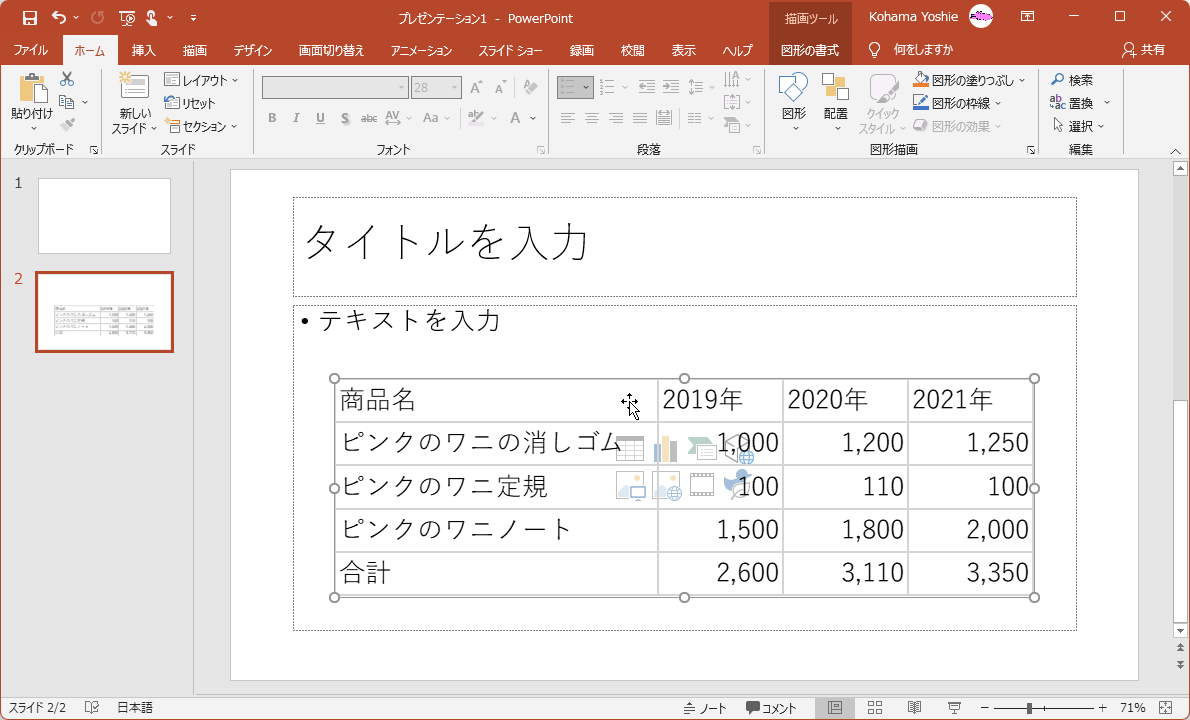
Task: Start slideshow from beginning icon in title bar
Action: [128, 17]
